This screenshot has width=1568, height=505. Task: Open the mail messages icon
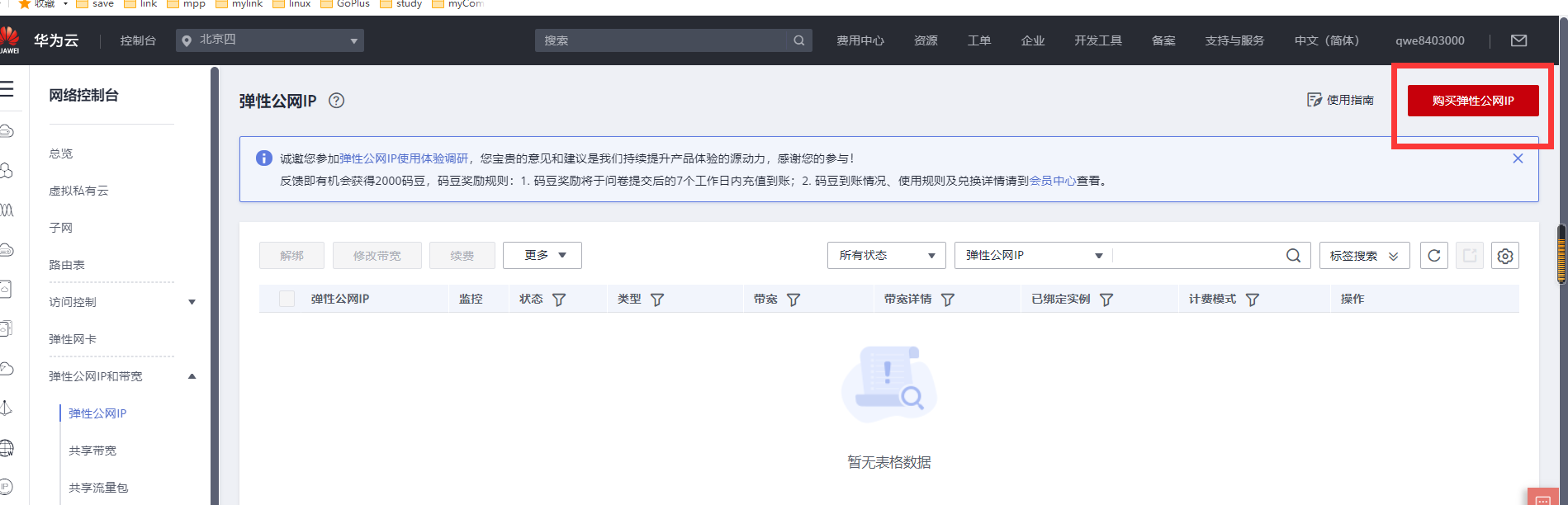coord(1518,40)
